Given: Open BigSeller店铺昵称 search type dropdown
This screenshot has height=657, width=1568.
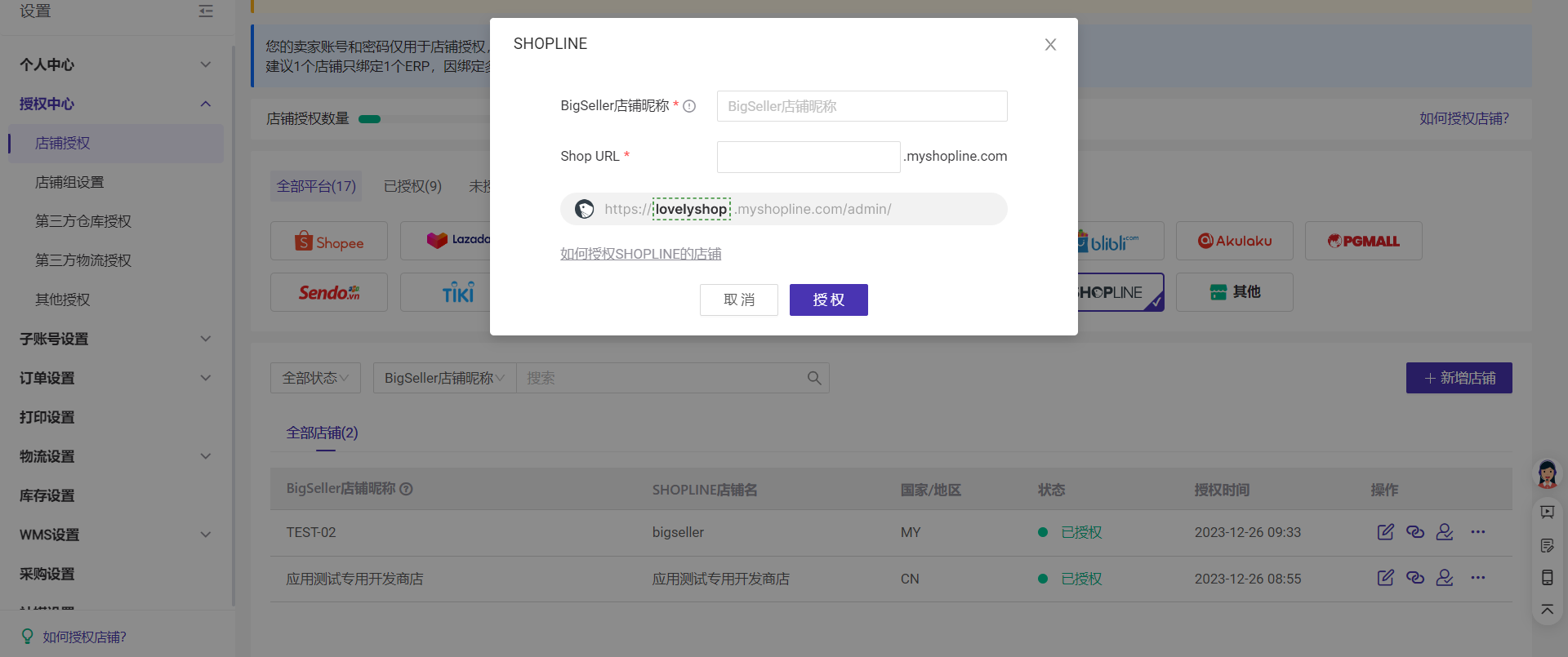Looking at the screenshot, I should point(445,378).
